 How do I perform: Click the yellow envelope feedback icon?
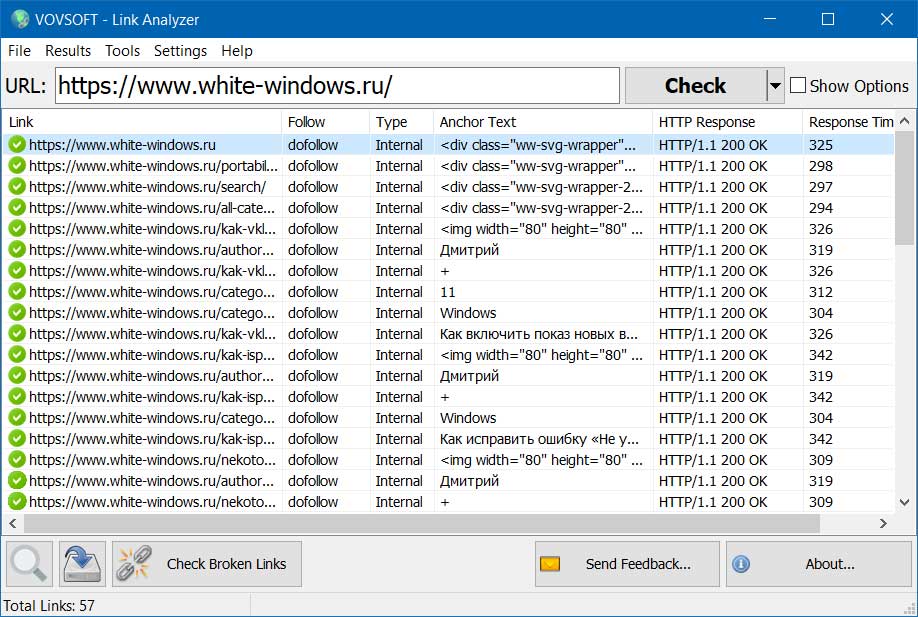pos(550,564)
